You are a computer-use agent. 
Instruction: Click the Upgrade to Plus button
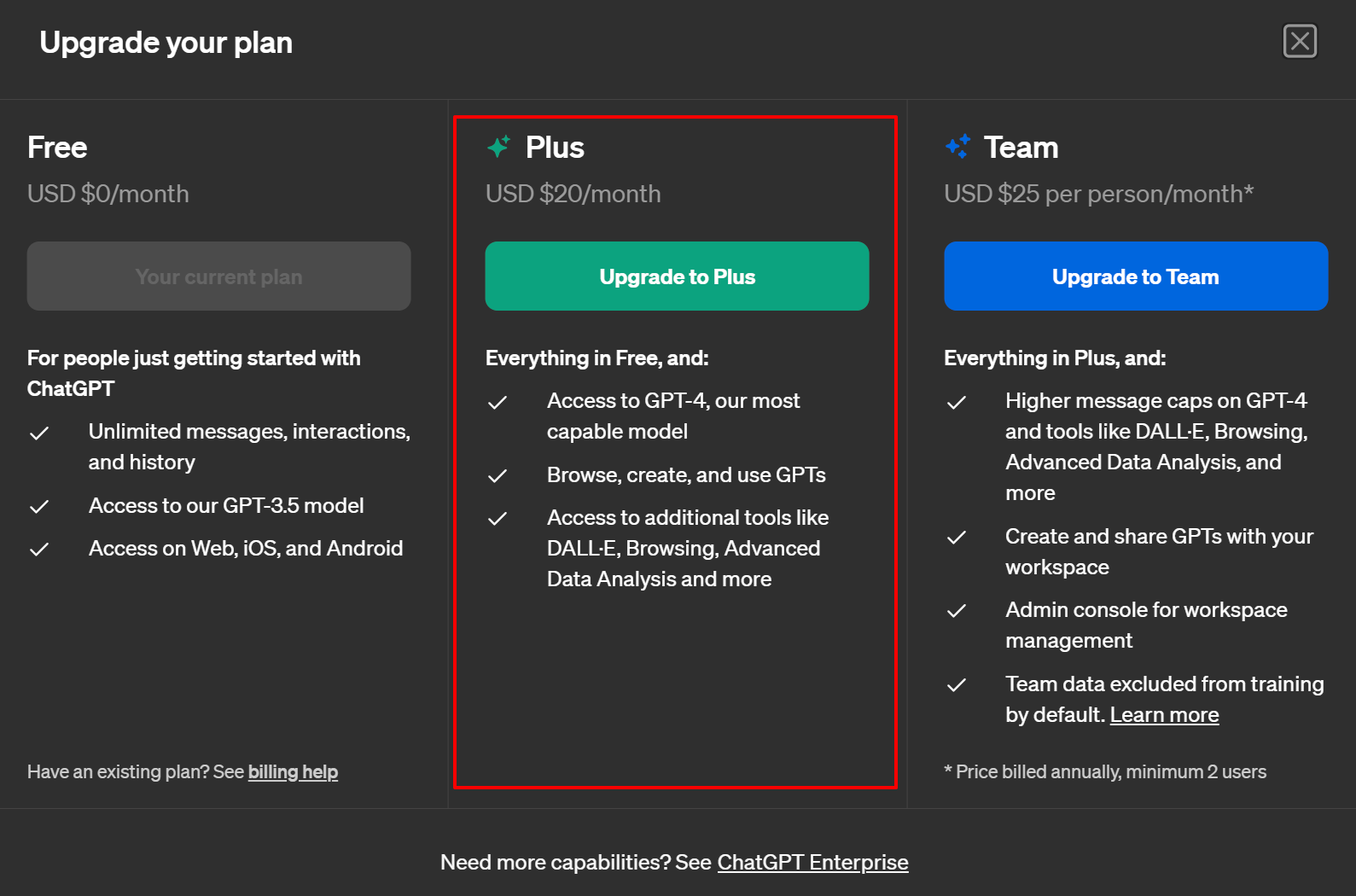tap(677, 276)
